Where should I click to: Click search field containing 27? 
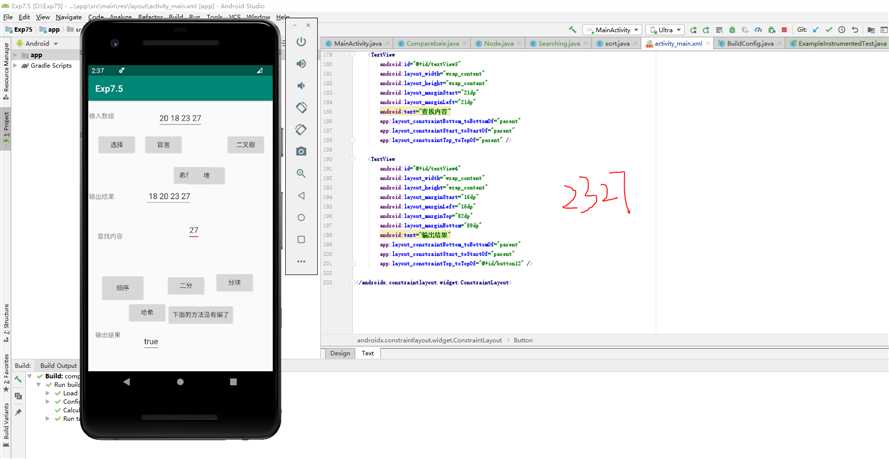pyautogui.click(x=194, y=231)
